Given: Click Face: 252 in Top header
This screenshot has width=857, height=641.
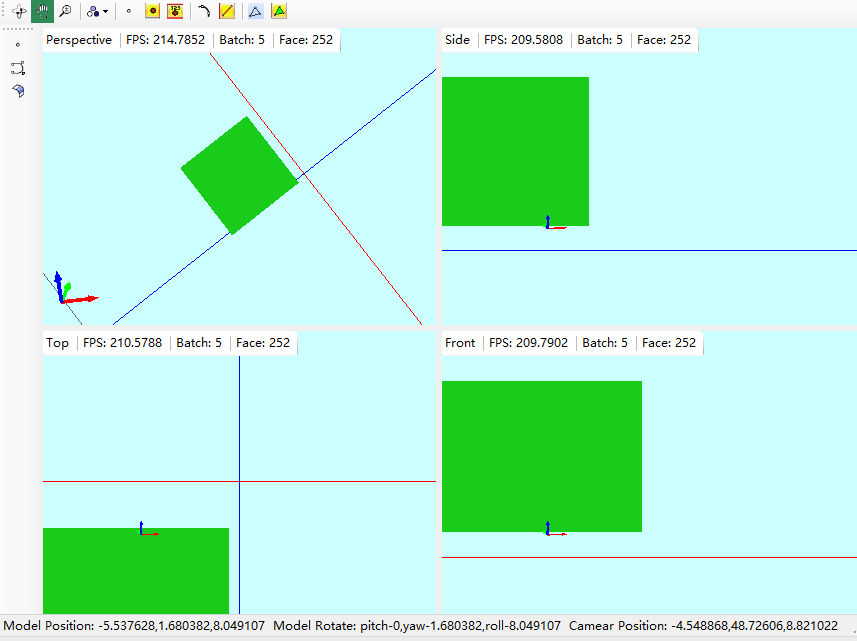Looking at the screenshot, I should [263, 343].
